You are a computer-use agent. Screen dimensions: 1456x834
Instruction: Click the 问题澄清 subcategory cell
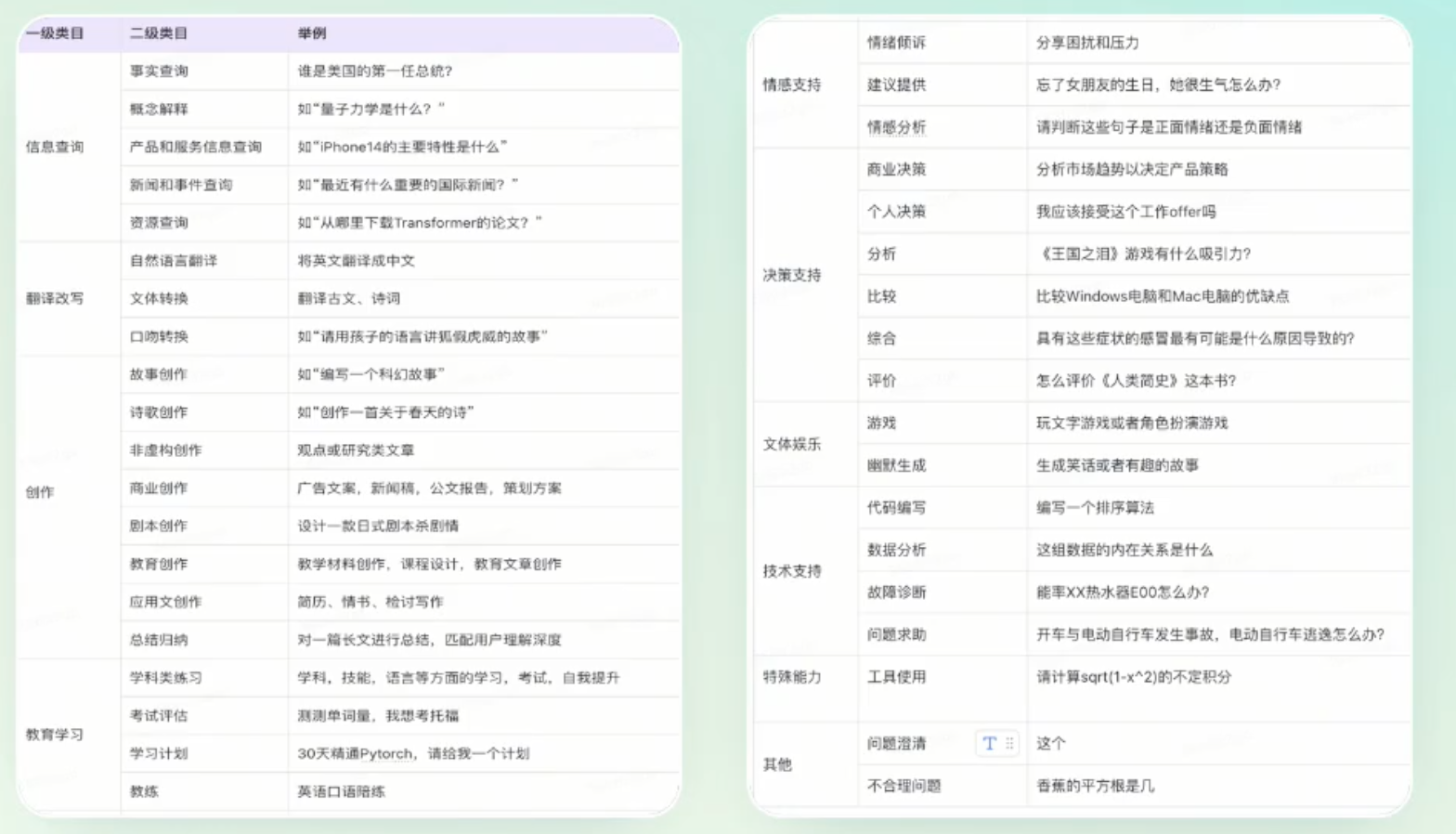tap(897, 743)
